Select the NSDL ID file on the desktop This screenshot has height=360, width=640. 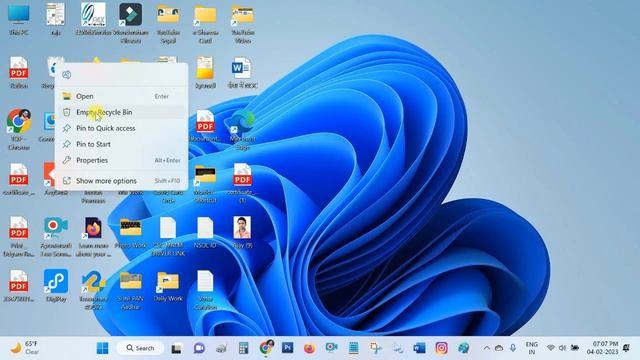[205, 233]
